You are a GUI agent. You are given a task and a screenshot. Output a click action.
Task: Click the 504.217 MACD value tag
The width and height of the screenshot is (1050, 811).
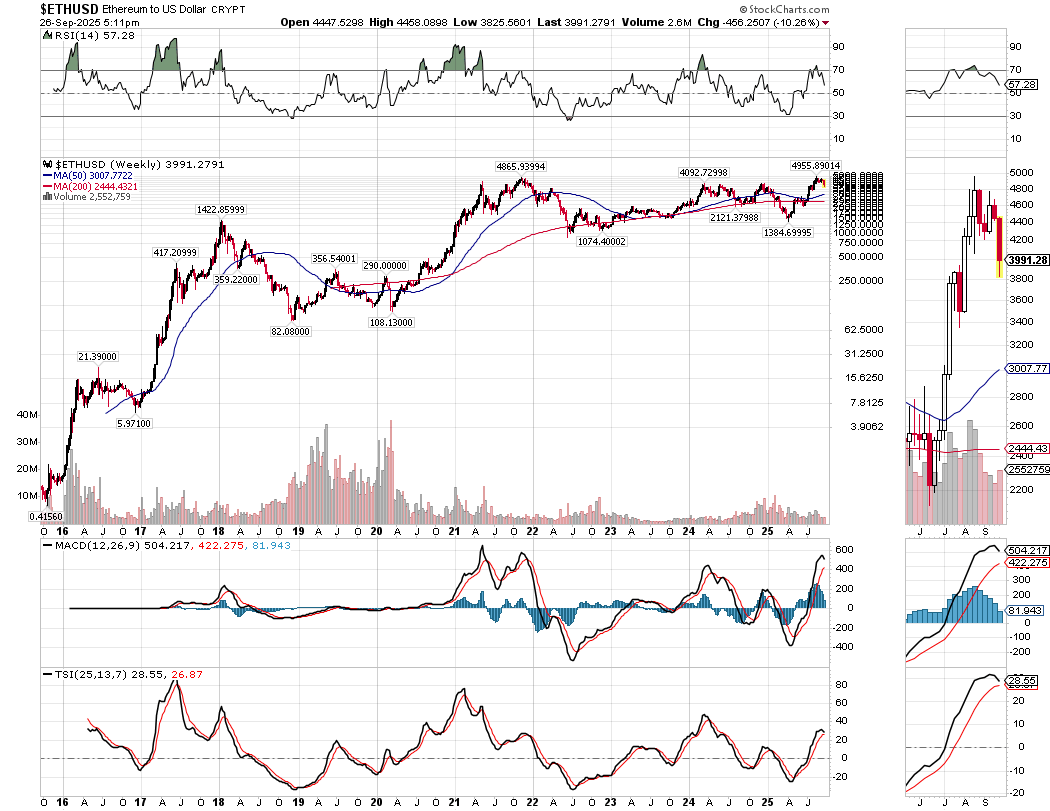pyautogui.click(x=1024, y=551)
